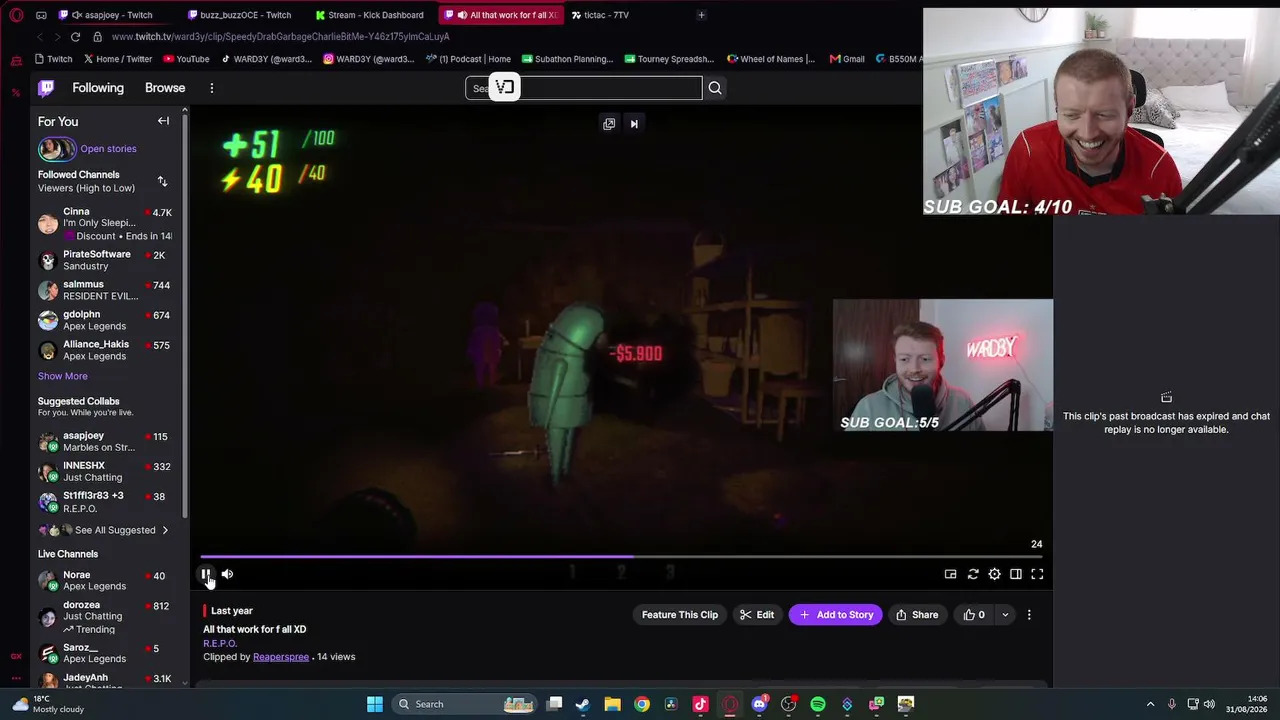Open saimmus channel in sidebar

click(105, 290)
